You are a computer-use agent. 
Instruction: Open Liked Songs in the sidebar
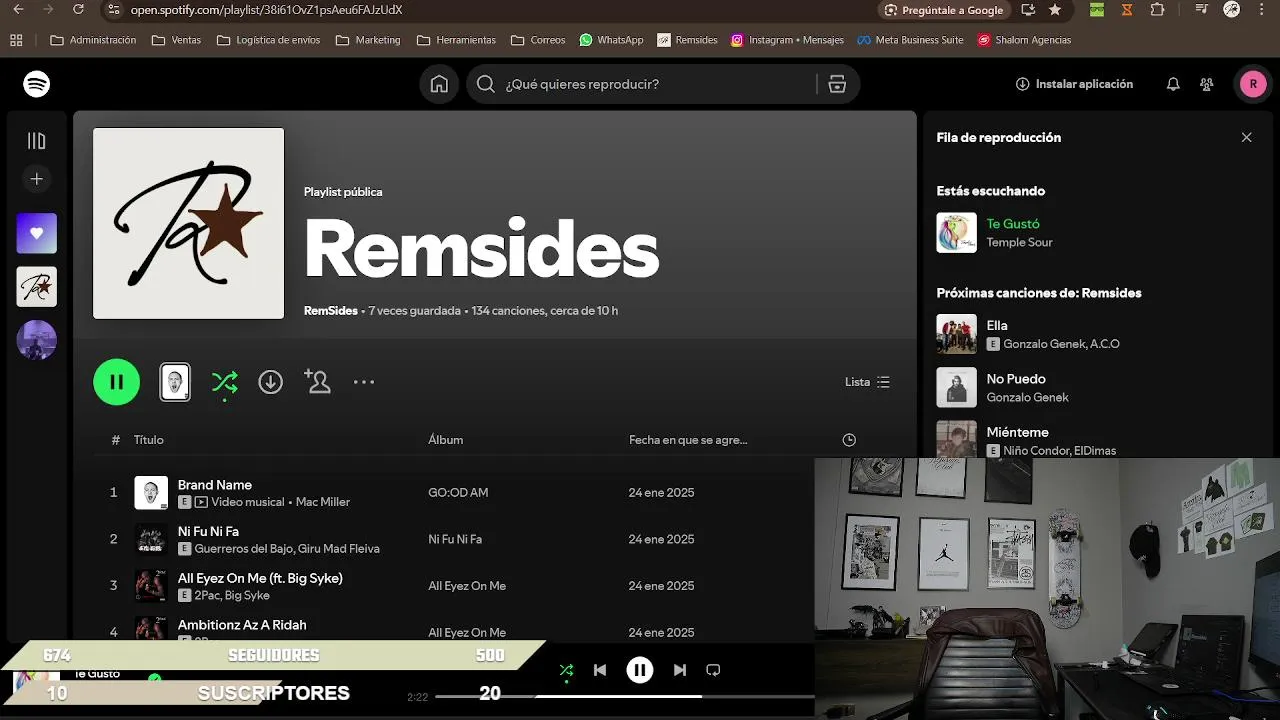point(37,233)
